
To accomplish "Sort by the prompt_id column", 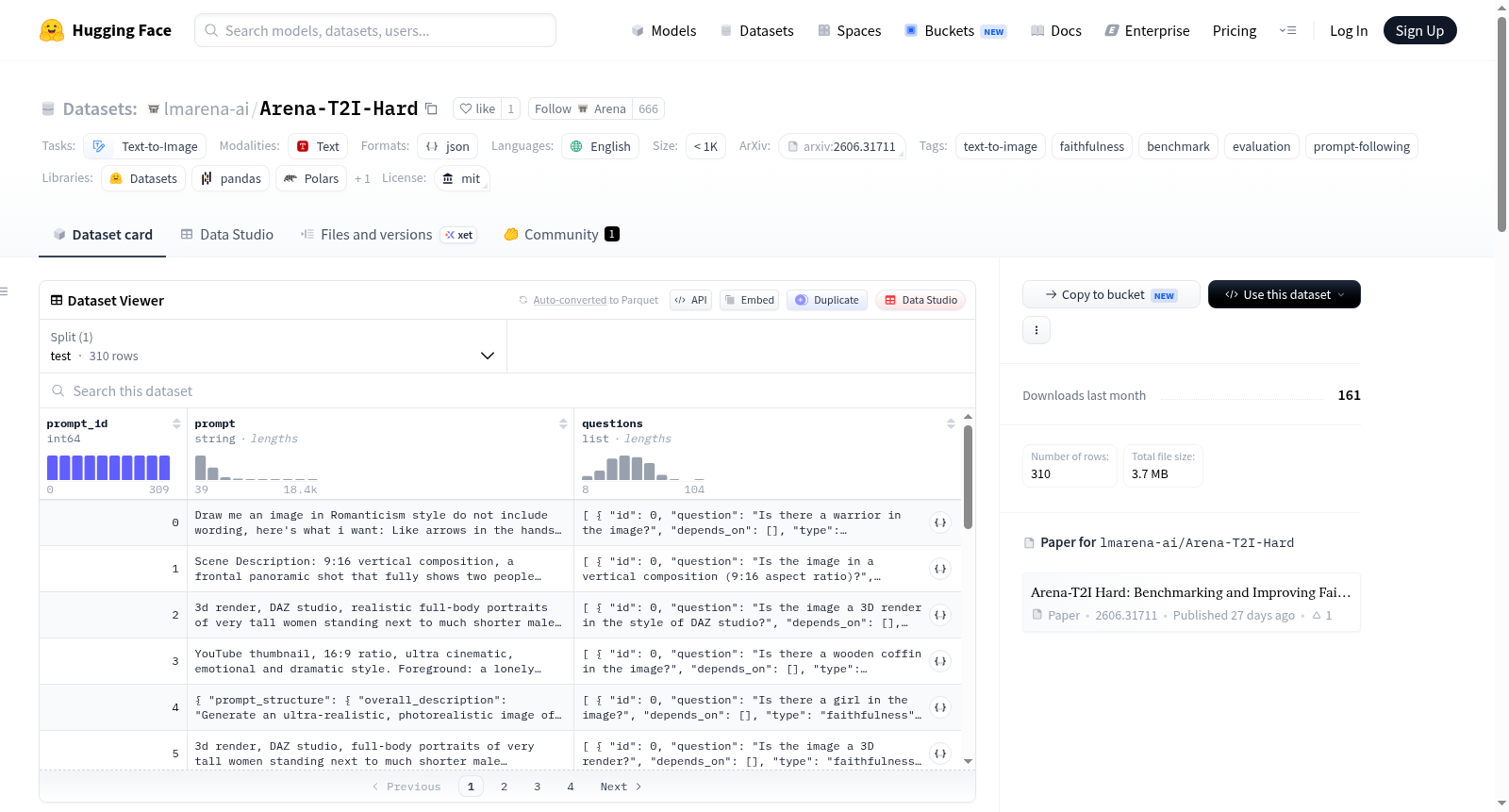I will (176, 423).
